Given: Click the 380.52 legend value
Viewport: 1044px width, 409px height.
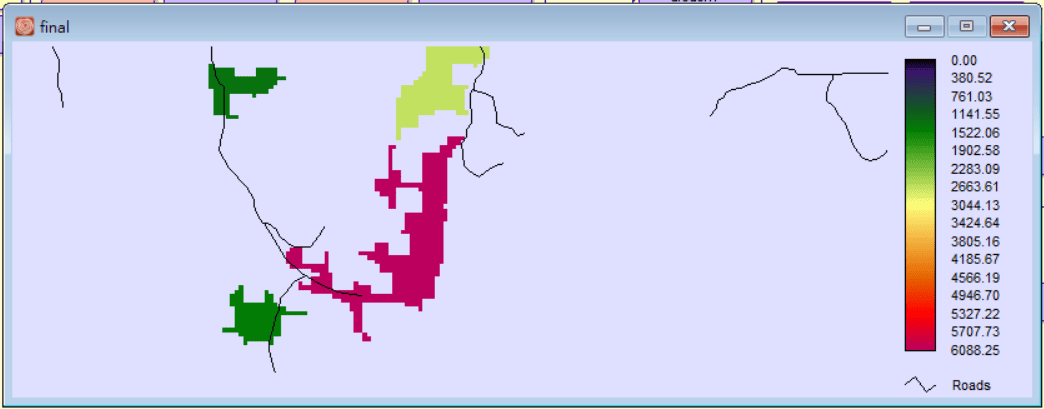Looking at the screenshot, I should pos(972,79).
